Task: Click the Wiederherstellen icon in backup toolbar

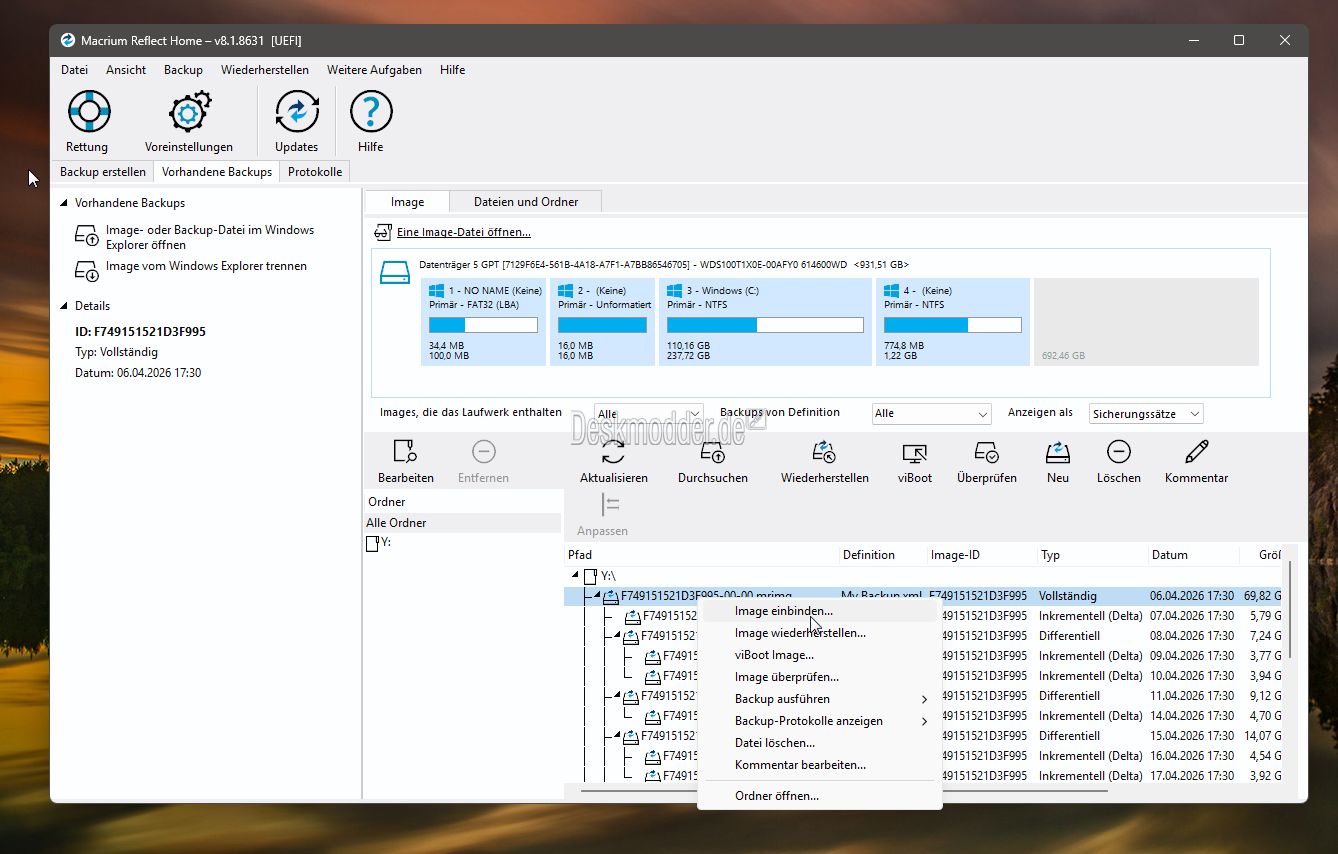Action: 824,453
